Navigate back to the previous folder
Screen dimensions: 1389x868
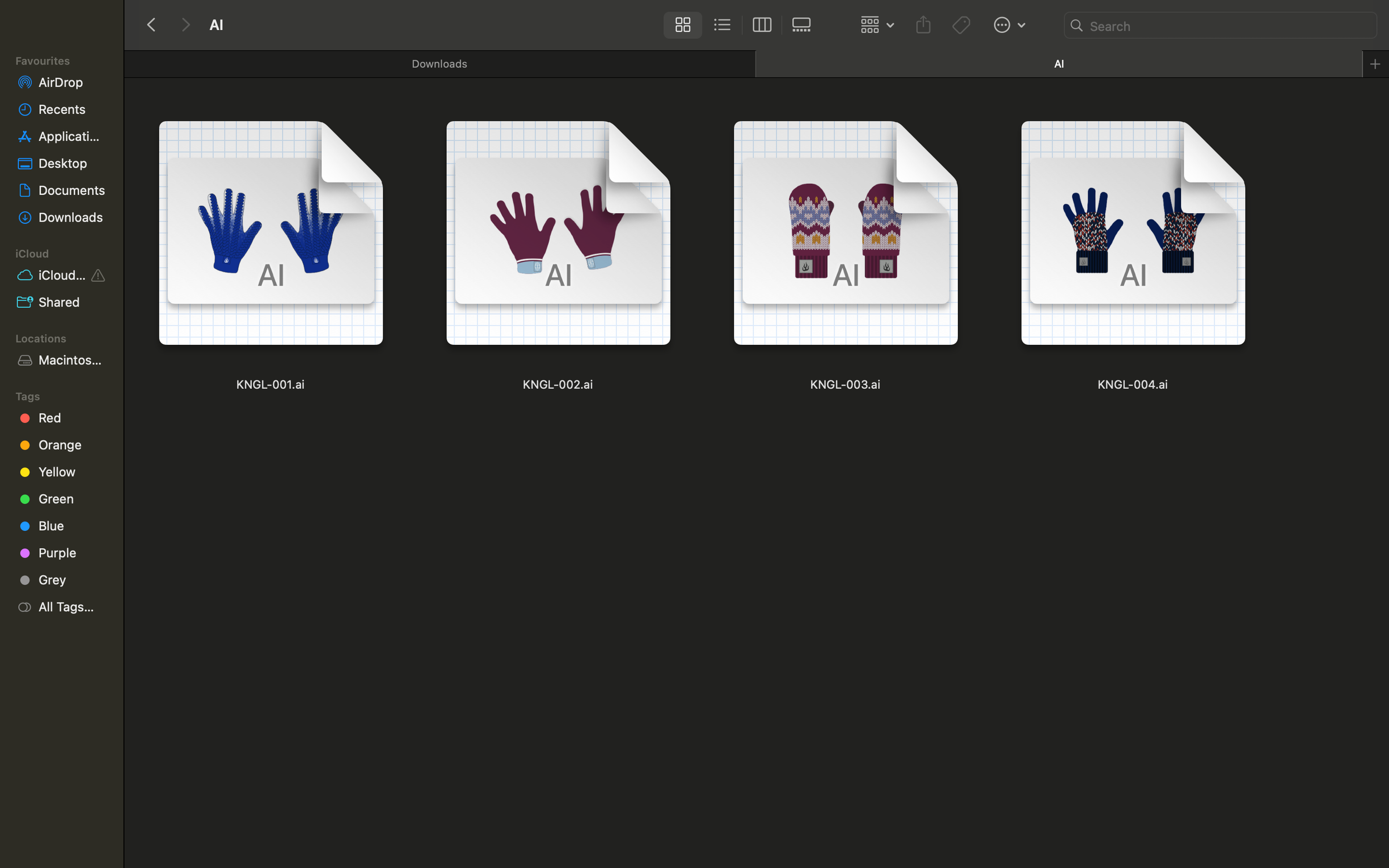pos(151,24)
